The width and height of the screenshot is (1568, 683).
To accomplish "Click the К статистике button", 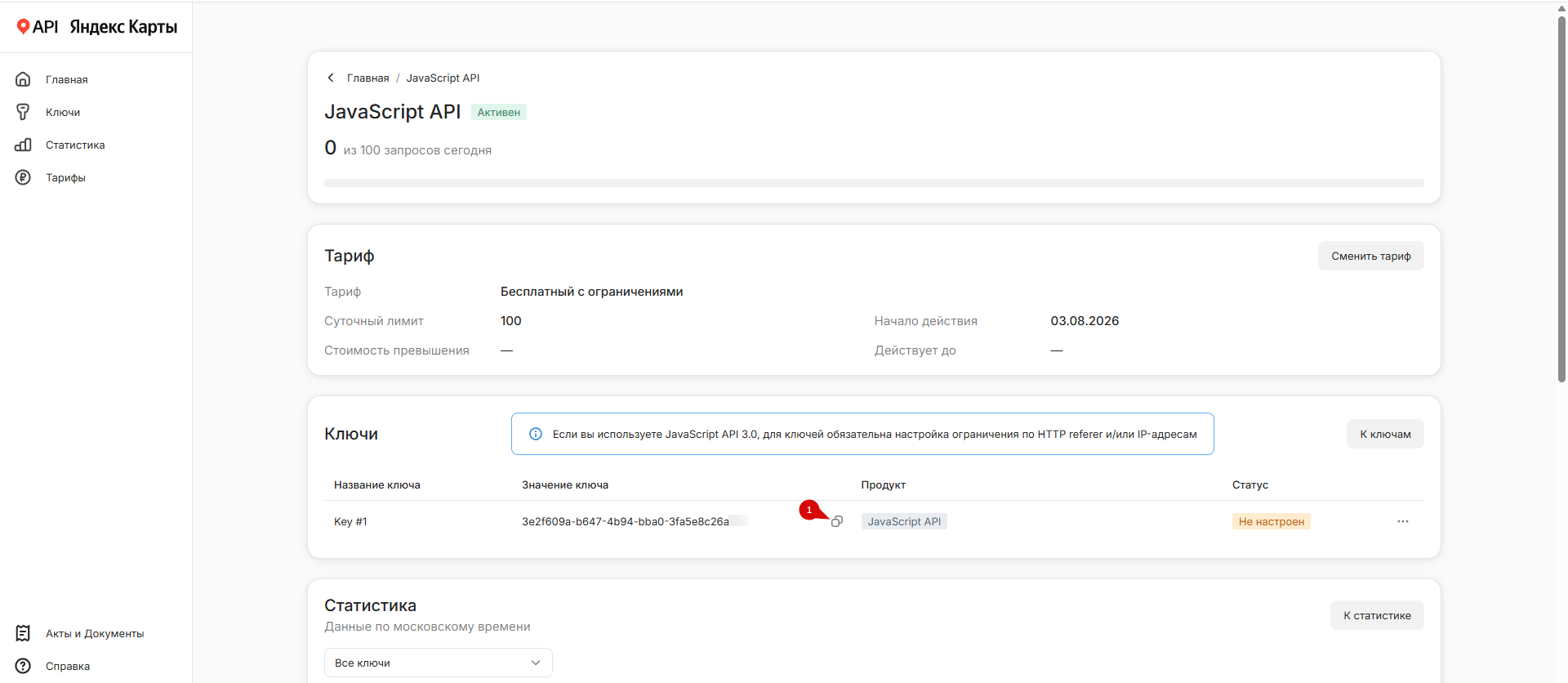I will [1377, 615].
